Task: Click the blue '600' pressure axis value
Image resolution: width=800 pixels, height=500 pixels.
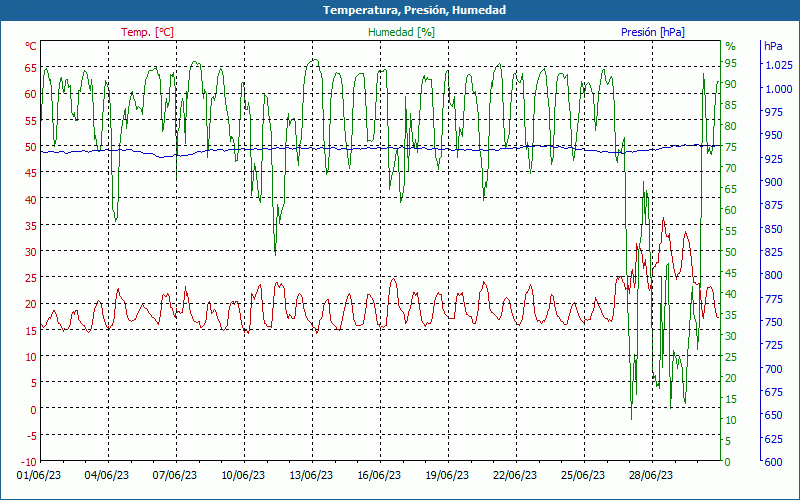Action: pos(773,462)
